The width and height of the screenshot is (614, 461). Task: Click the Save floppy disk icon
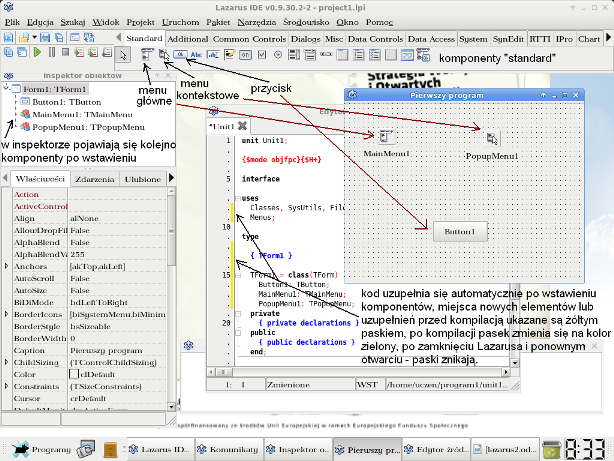click(x=45, y=38)
